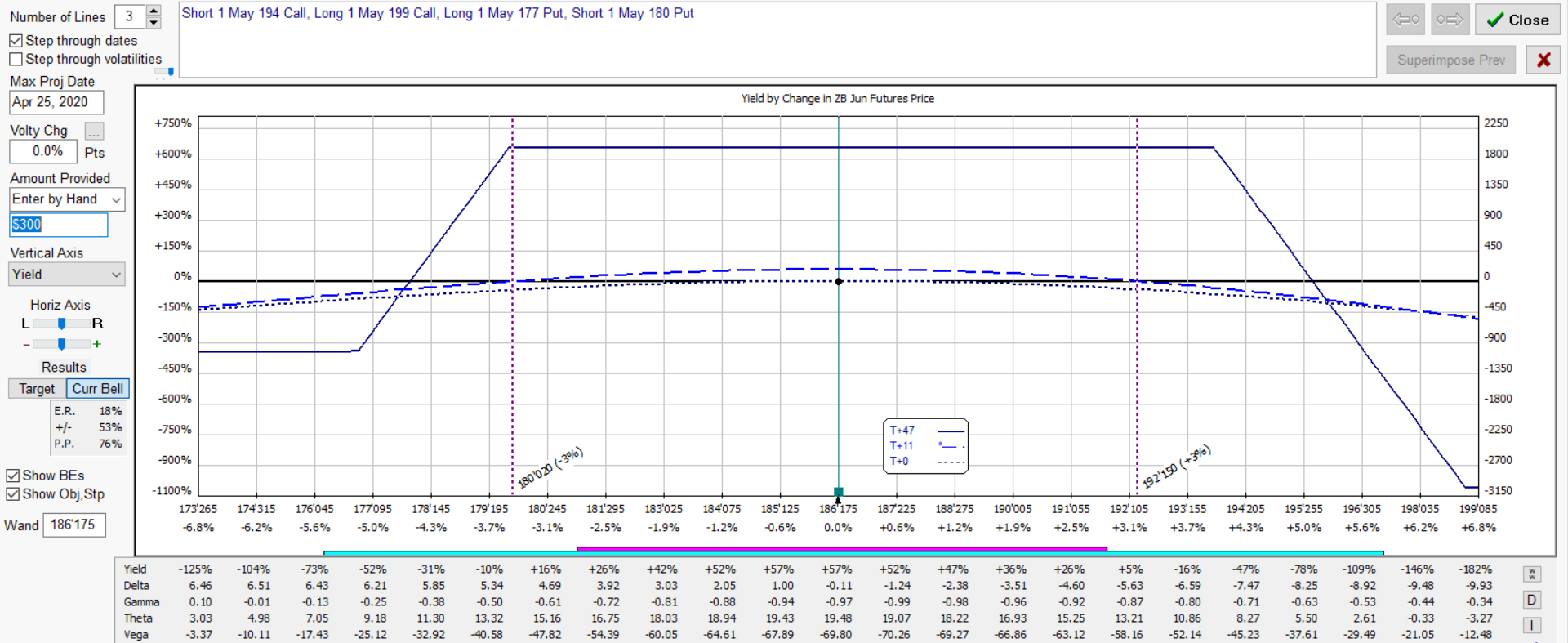Click the Number of Lines field
The width and height of the screenshot is (1568, 643).
(130, 16)
